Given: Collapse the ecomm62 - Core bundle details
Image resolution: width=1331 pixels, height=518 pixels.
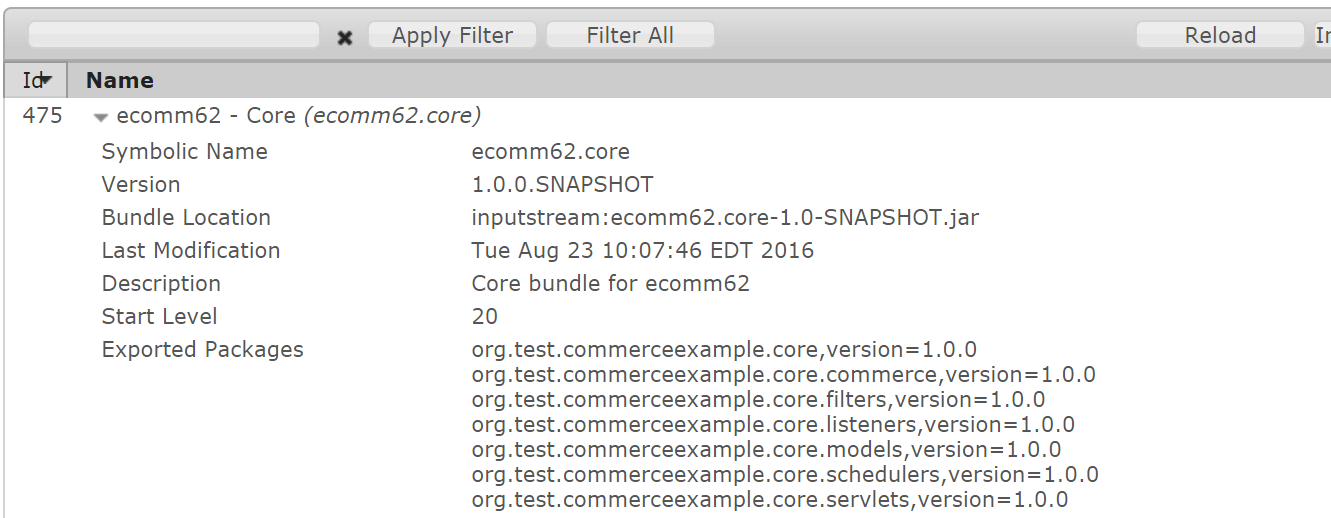Looking at the screenshot, I should pyautogui.click(x=100, y=117).
